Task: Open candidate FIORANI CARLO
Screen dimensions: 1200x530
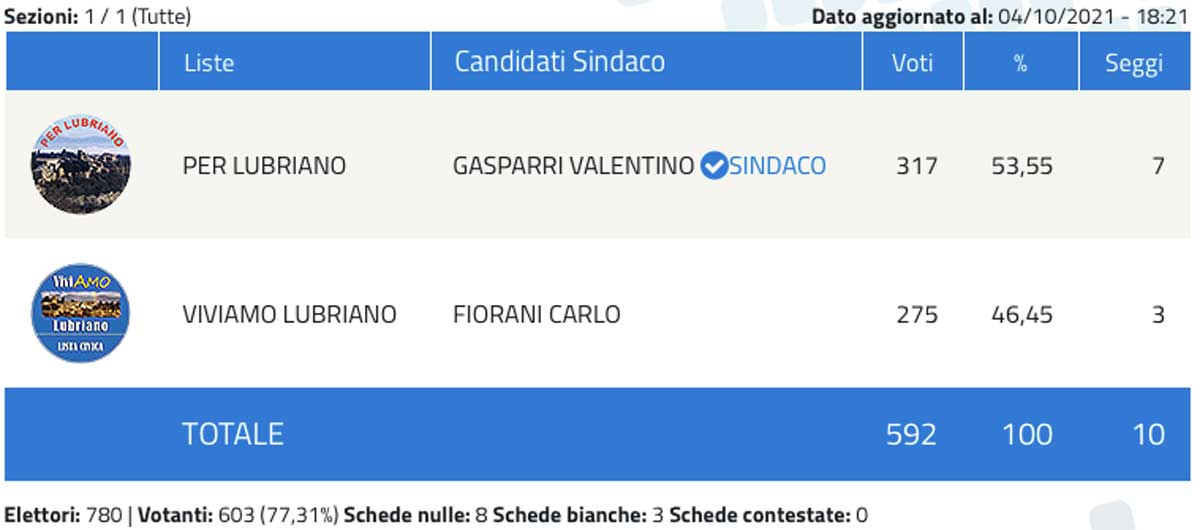Action: 536,315
